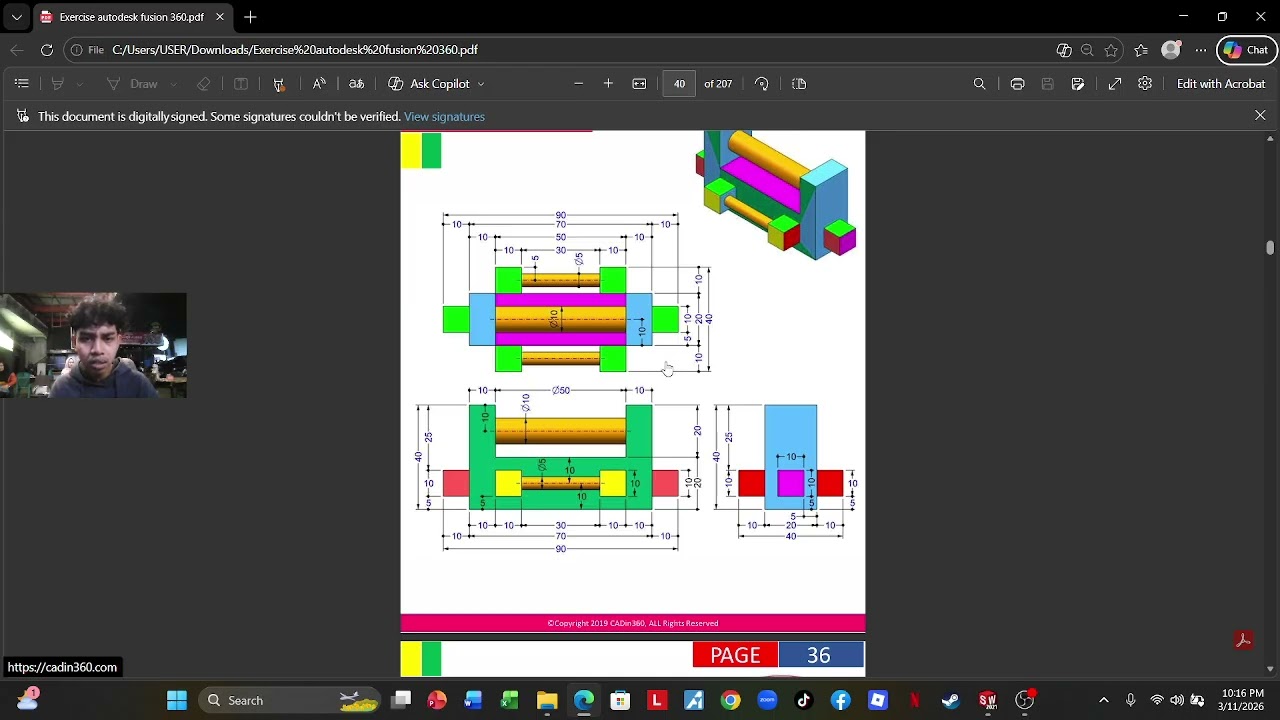1280x720 pixels.
Task: Open the Windows Start menu
Action: [177, 700]
